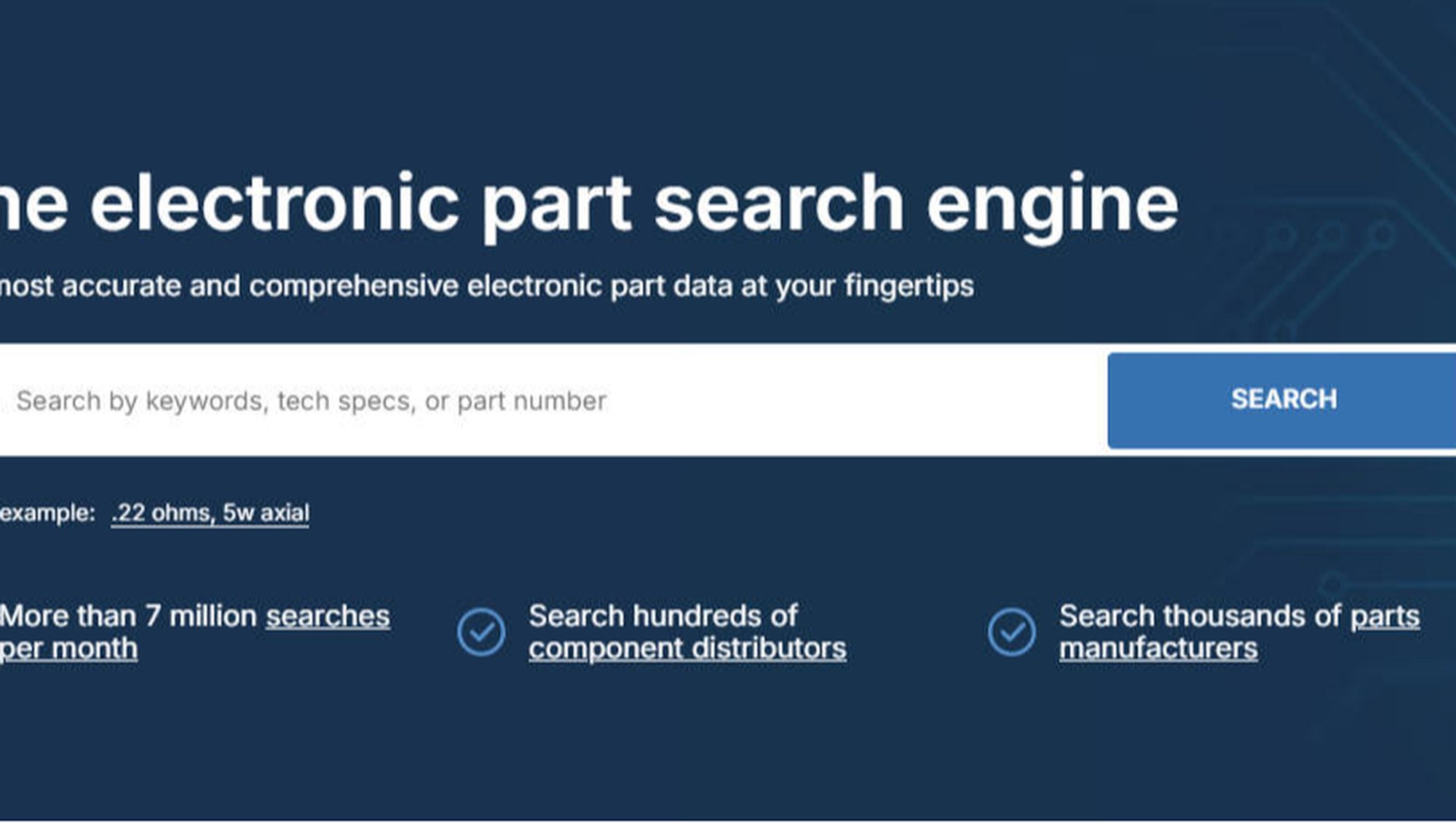Click the 'More than 7 million' text
The height and width of the screenshot is (823, 1456).
(128, 616)
